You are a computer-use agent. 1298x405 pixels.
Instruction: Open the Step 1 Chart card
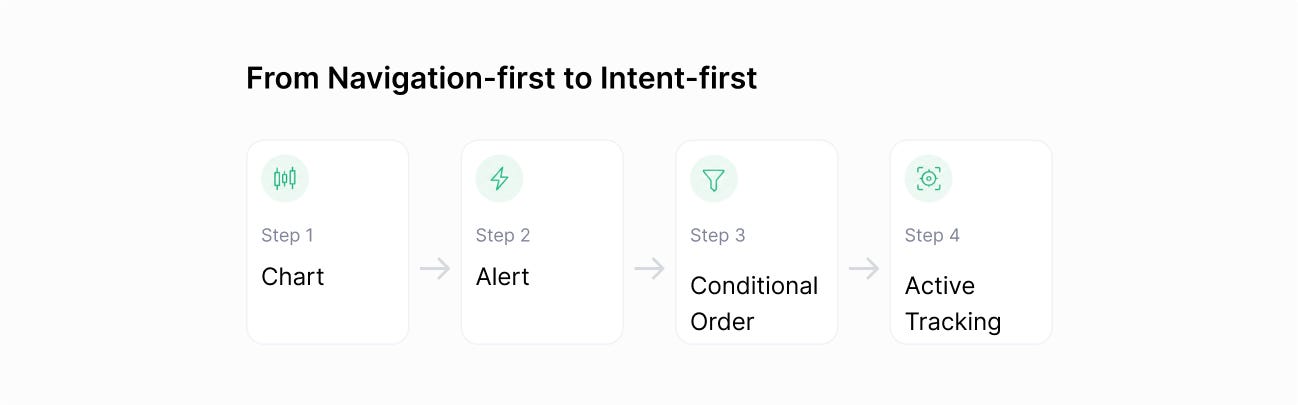[328, 242]
